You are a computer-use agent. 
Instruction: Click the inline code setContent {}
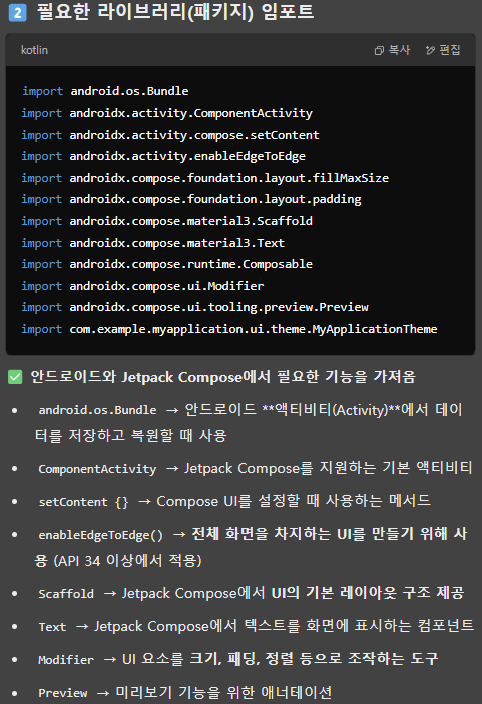click(x=83, y=502)
